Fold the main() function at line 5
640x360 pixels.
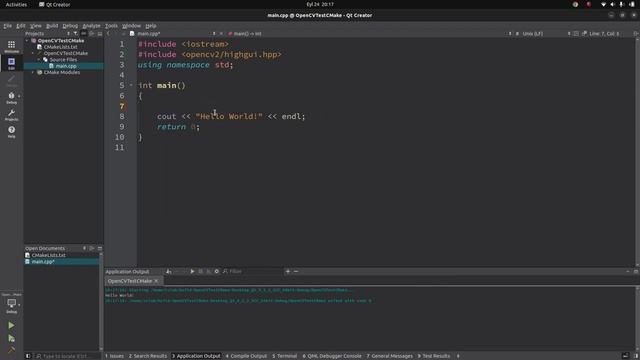point(131,85)
